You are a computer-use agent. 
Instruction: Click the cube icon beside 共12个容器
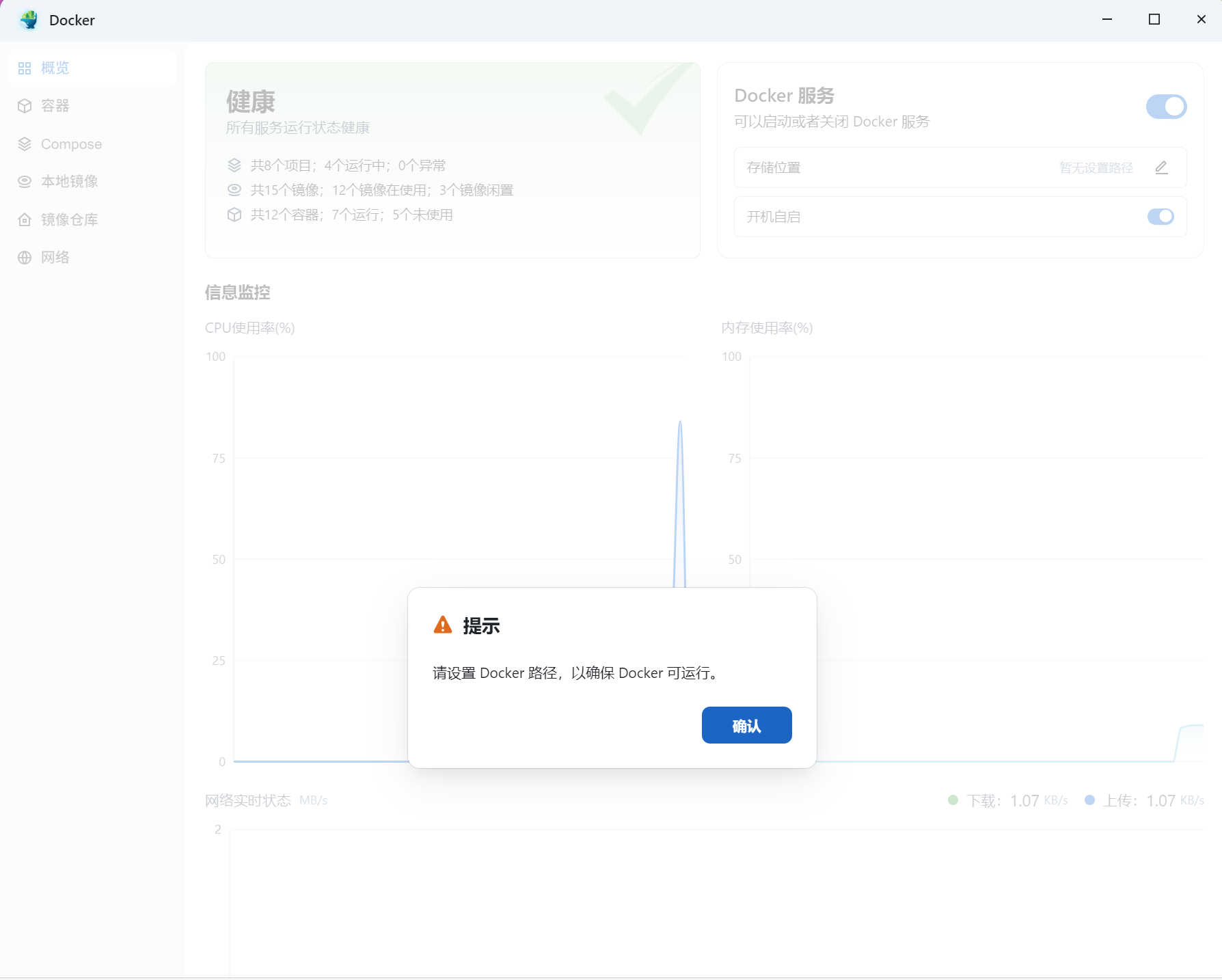coord(234,215)
